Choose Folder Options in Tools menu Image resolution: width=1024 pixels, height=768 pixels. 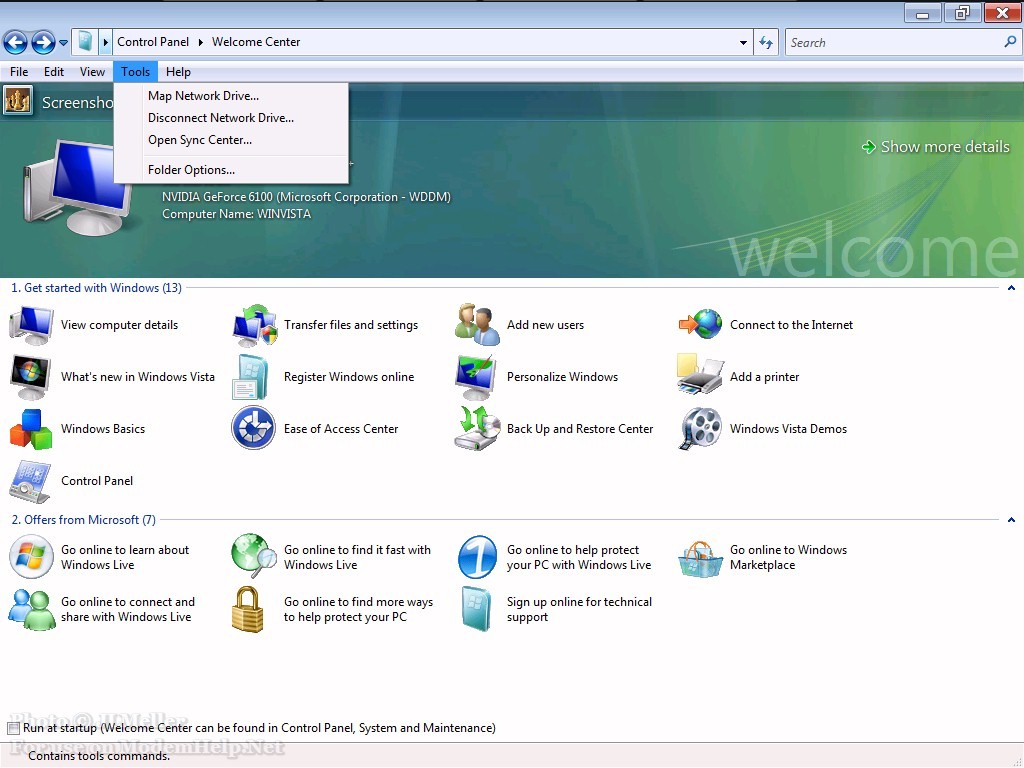[x=231, y=170]
